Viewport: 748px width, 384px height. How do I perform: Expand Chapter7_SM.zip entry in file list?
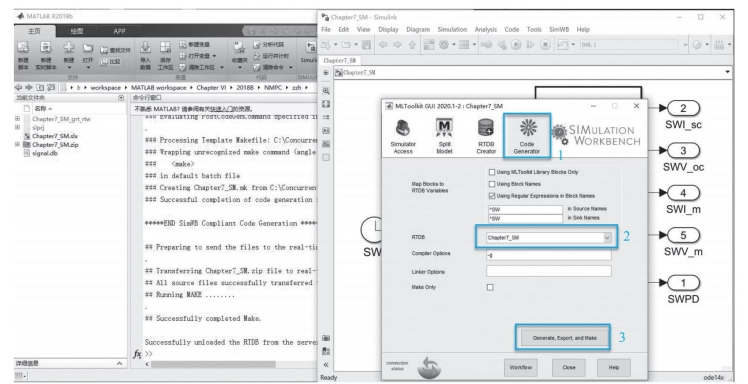point(18,145)
